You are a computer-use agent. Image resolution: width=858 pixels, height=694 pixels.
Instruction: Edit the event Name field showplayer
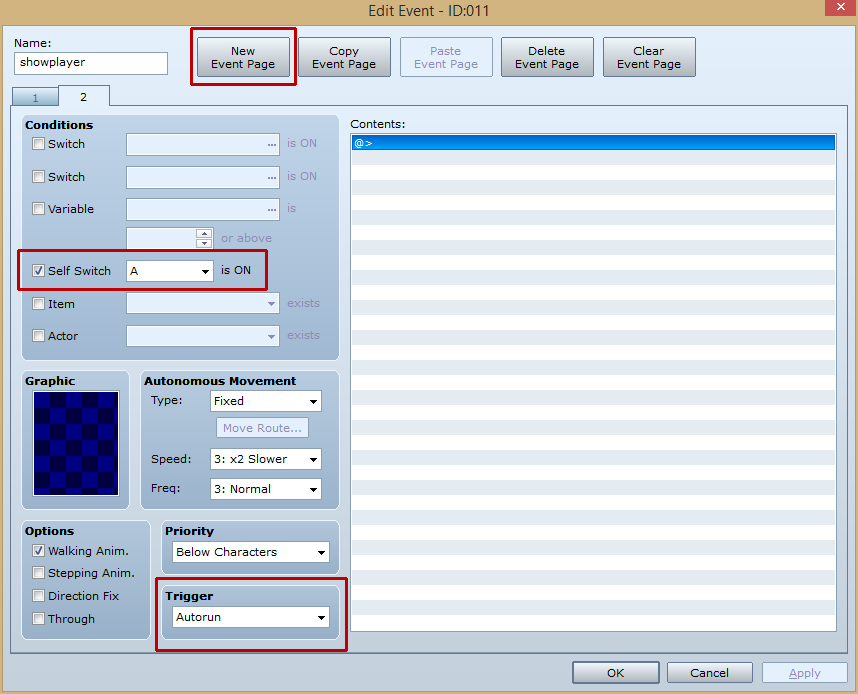click(91, 63)
